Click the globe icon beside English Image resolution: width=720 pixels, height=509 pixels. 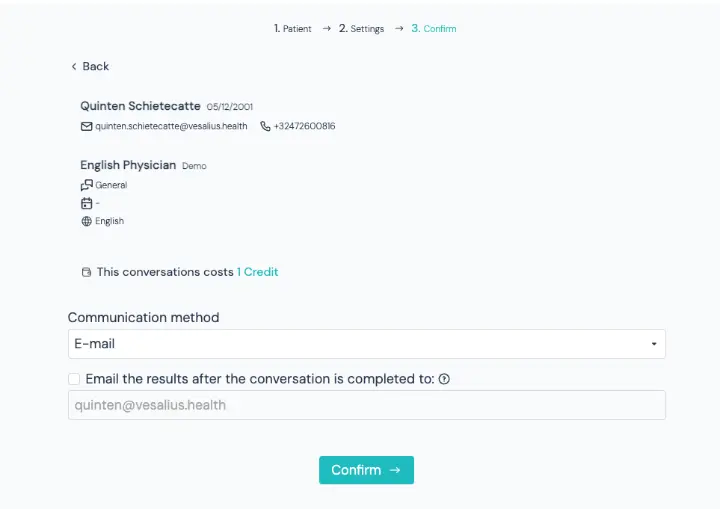pyautogui.click(x=86, y=221)
